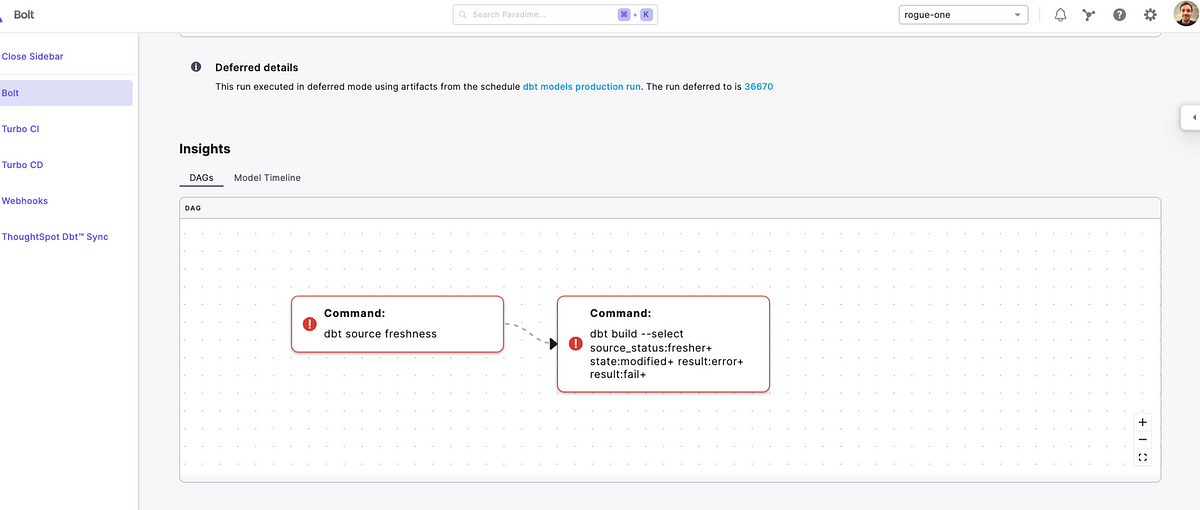This screenshot has height=510, width=1200.
Task: Click the search magnifier icon
Action: pyautogui.click(x=464, y=15)
